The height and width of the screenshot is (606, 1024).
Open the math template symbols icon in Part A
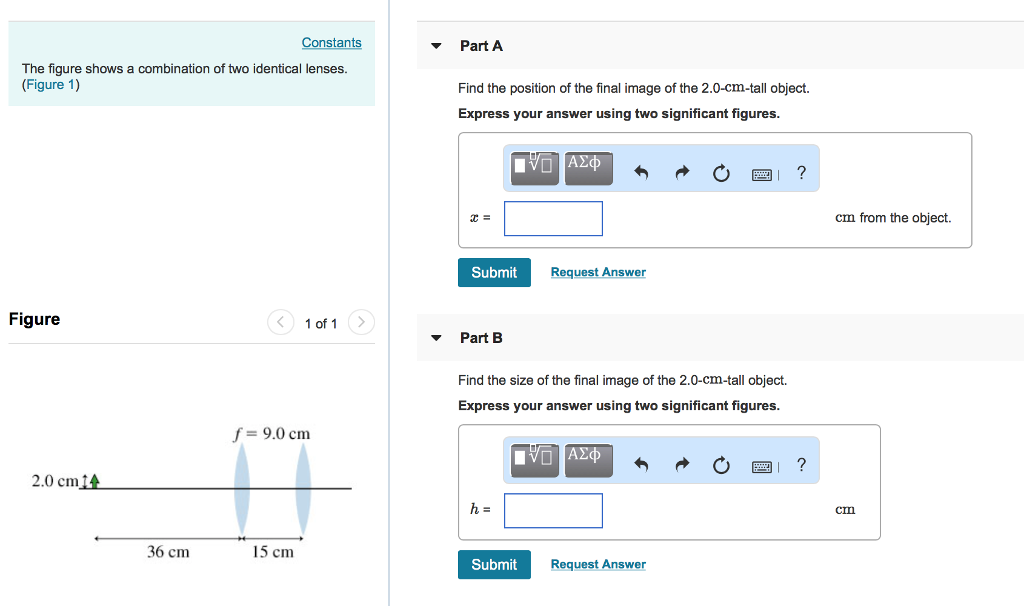[533, 168]
